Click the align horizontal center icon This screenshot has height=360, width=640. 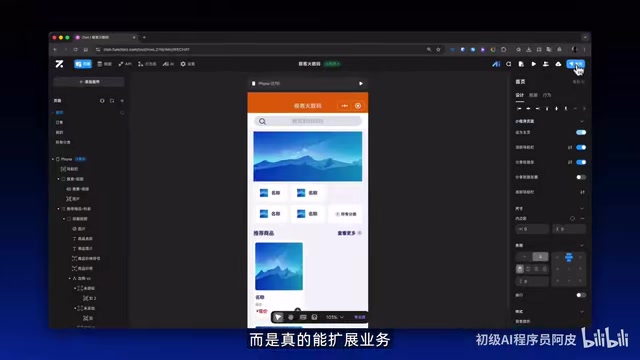click(x=529, y=109)
